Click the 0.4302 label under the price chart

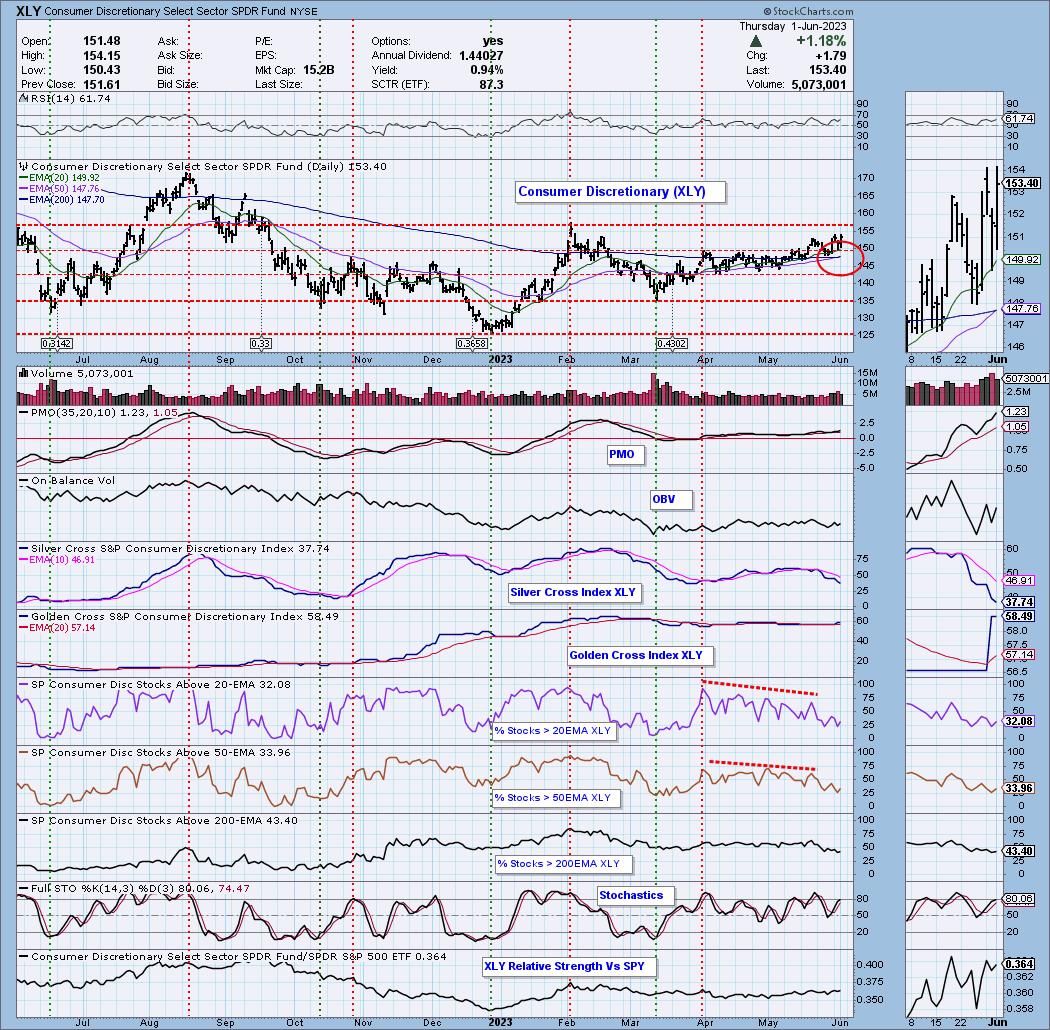672,344
